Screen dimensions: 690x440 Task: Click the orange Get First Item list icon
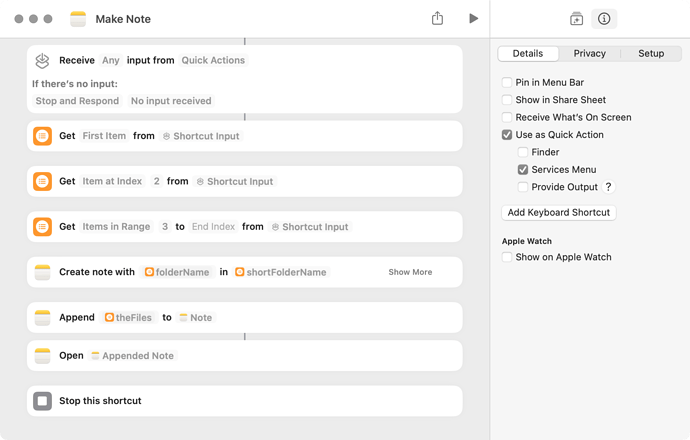coord(42,136)
